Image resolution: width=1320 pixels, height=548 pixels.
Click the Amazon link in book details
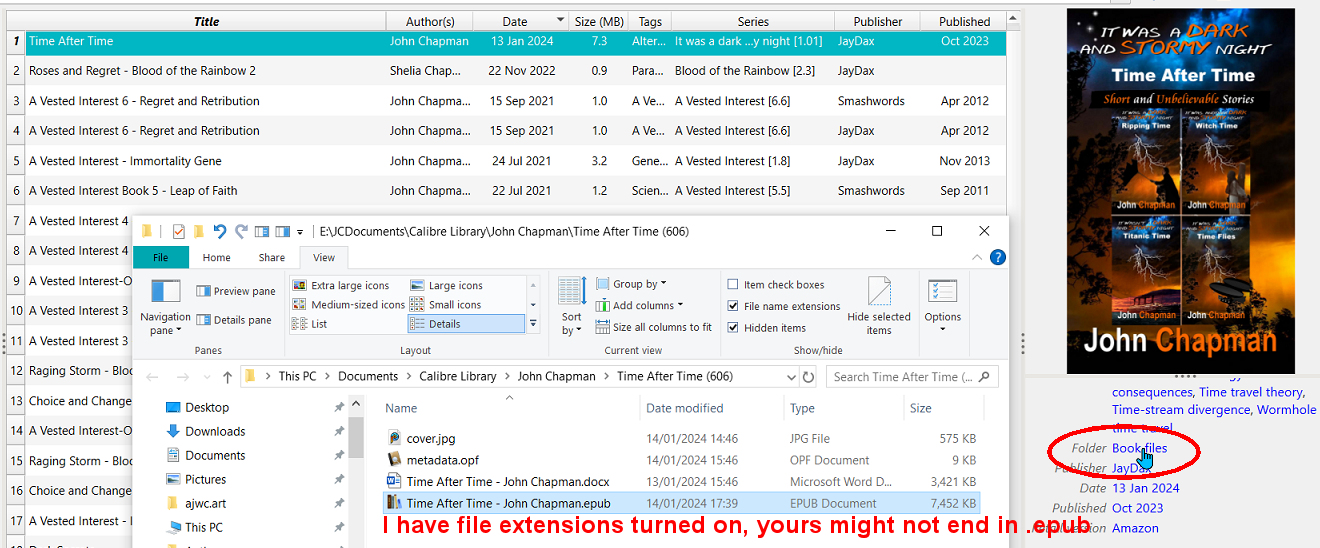(1135, 528)
